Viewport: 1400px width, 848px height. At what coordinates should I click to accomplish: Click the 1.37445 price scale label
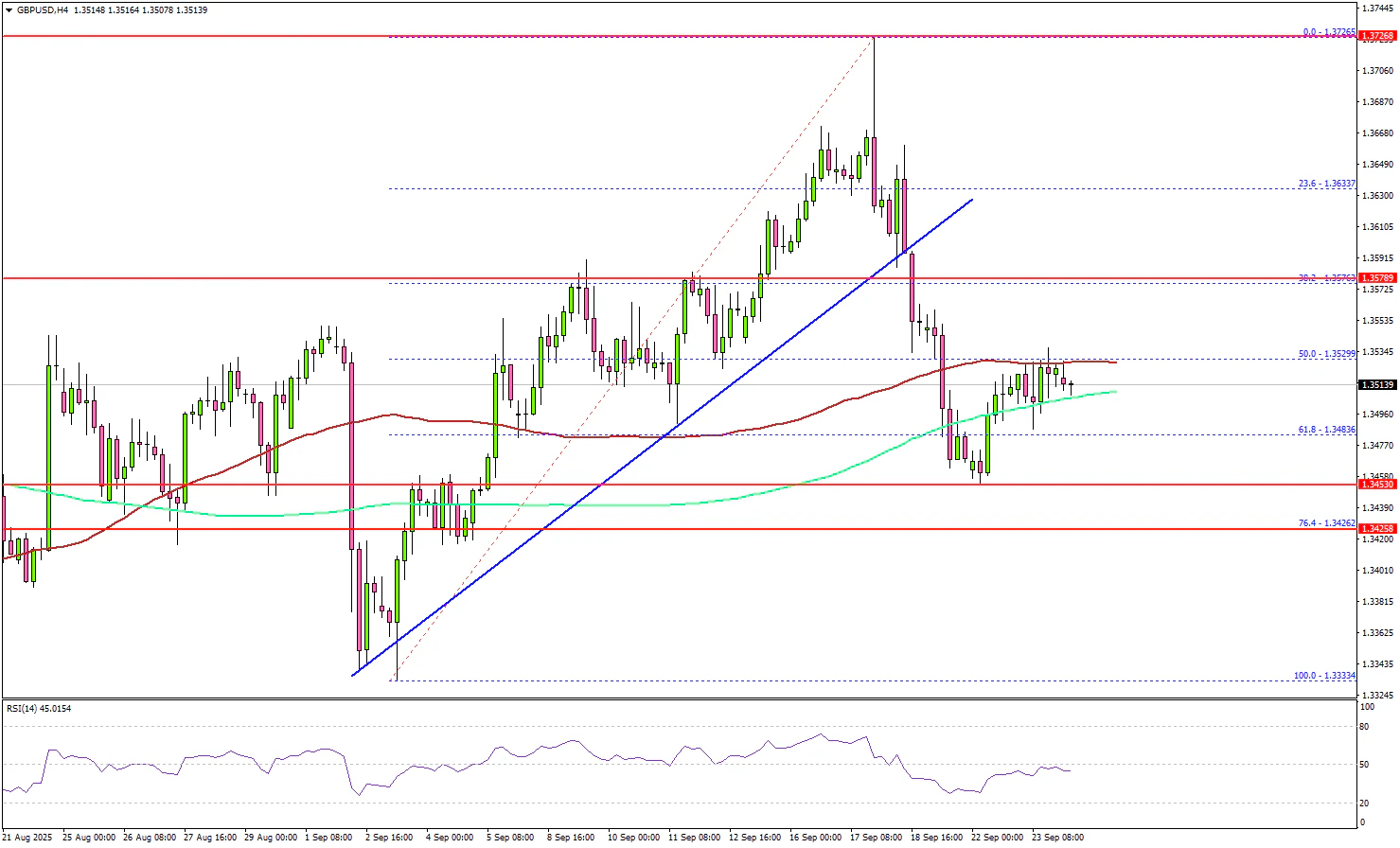click(x=1377, y=8)
